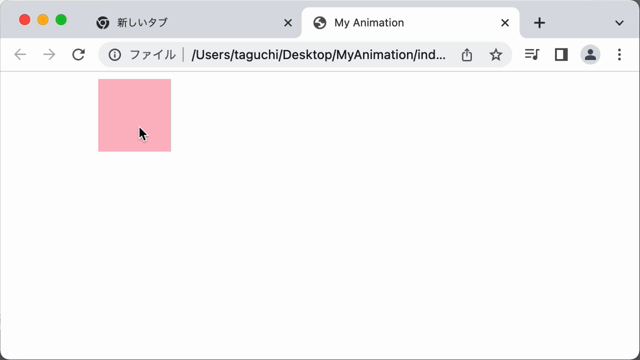Expand the tab search chevron

[x=619, y=23]
